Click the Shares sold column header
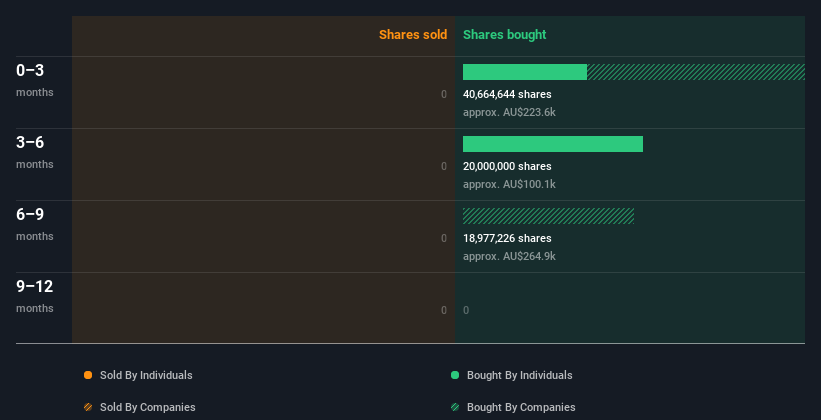The height and width of the screenshot is (420, 821). tap(413, 35)
